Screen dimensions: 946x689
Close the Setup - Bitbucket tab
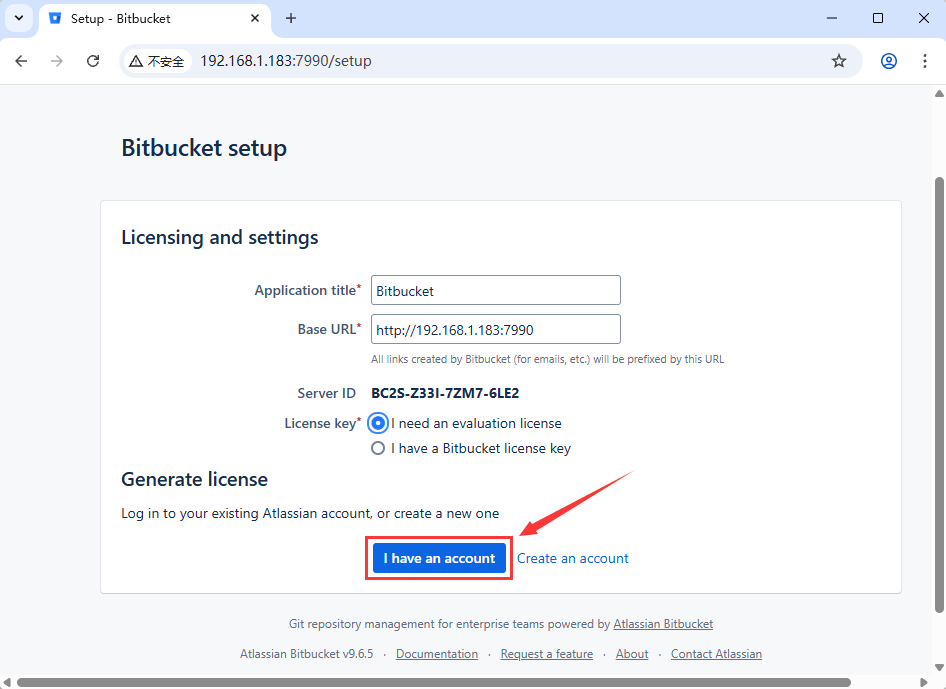(x=255, y=18)
